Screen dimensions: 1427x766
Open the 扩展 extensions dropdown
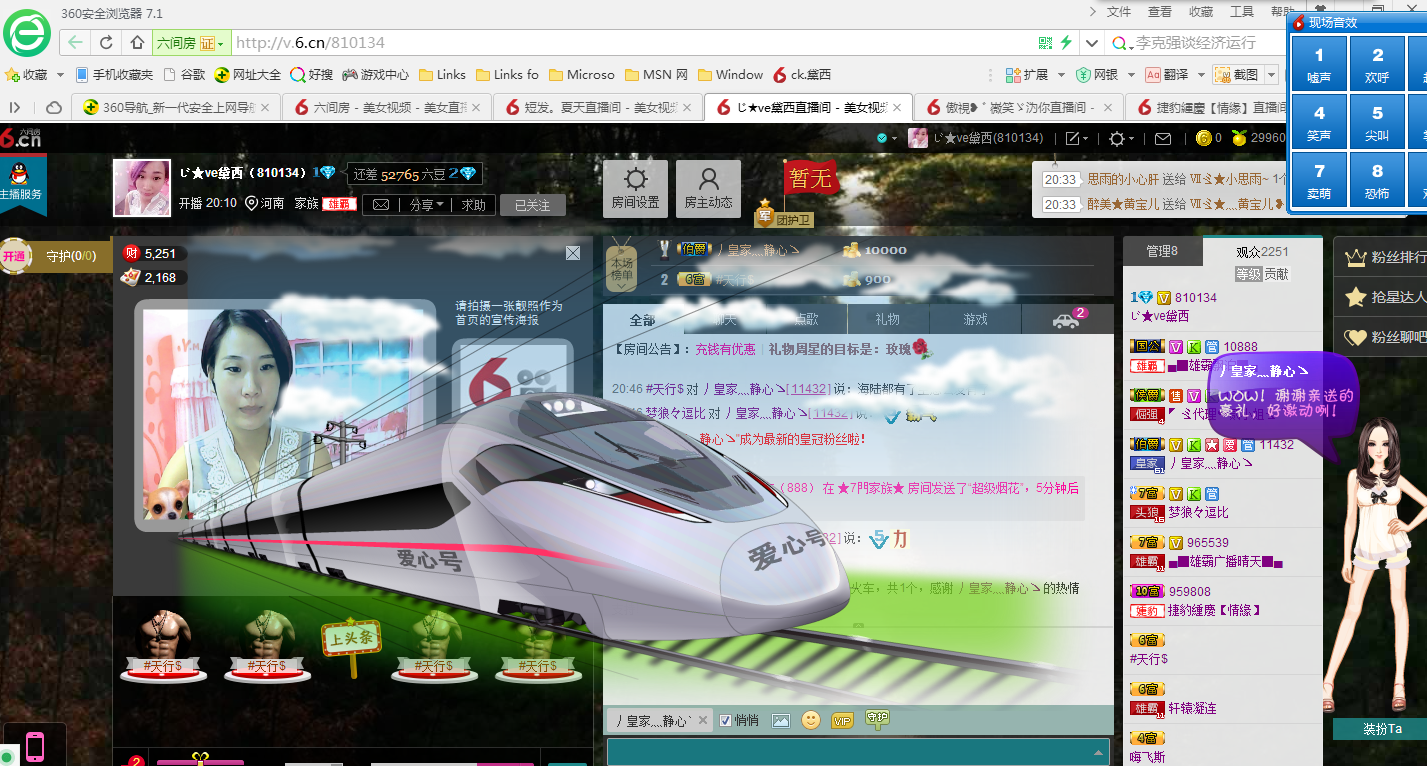[x=1035, y=75]
